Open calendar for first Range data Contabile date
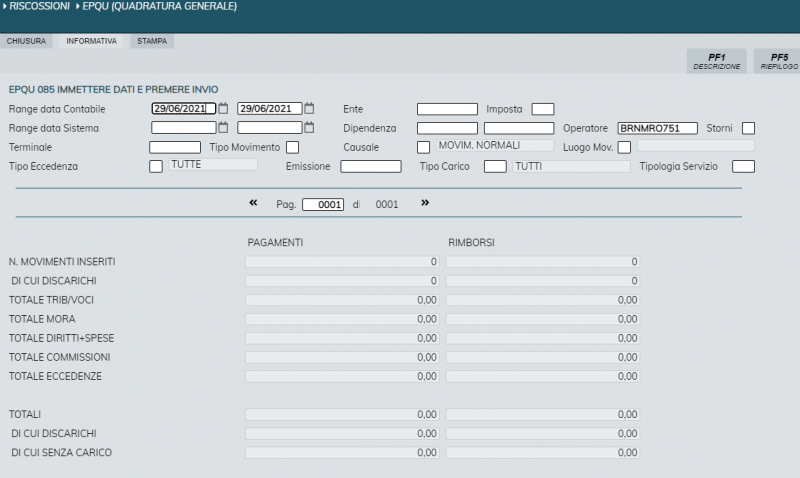Image resolution: width=800 pixels, height=478 pixels. (x=224, y=109)
